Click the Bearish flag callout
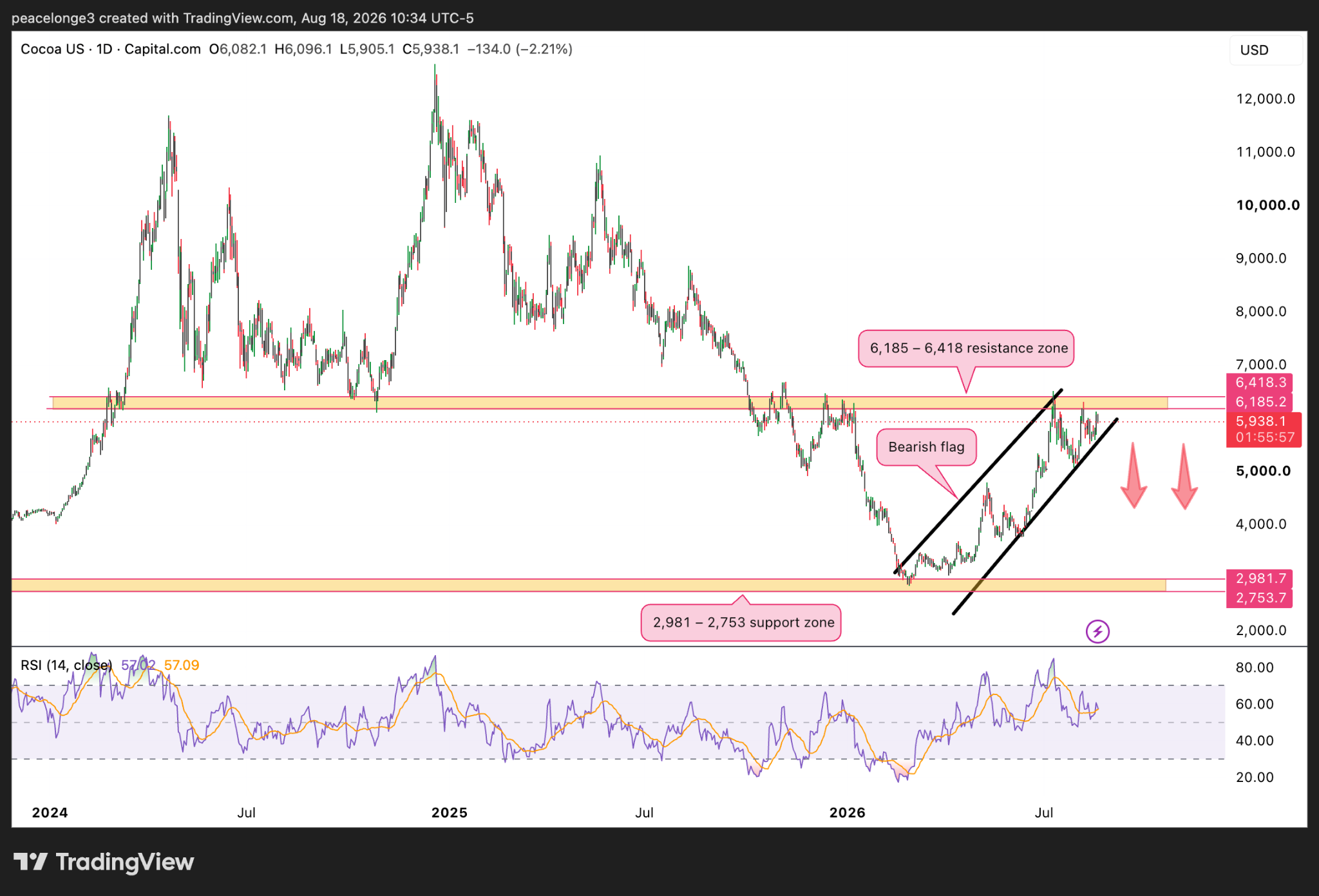The width and height of the screenshot is (1319, 896). click(x=926, y=447)
